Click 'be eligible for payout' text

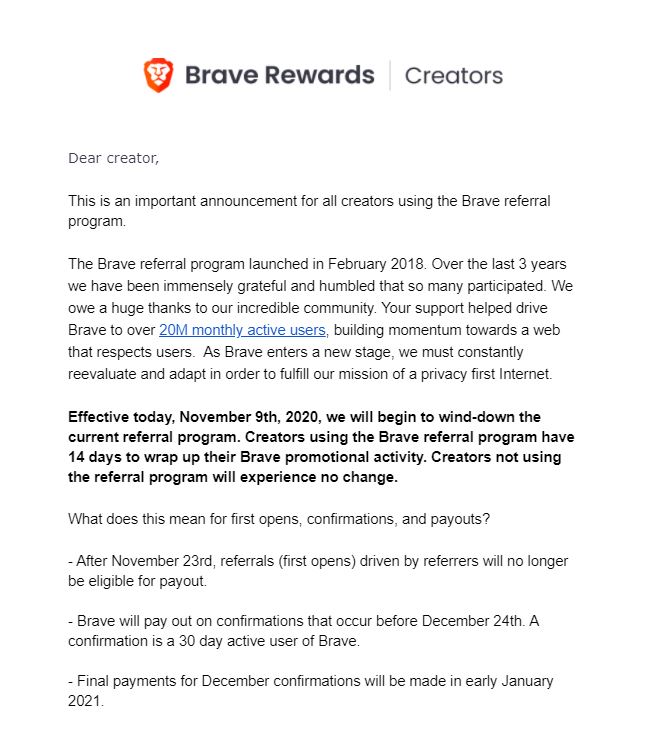pyautogui.click(x=137, y=581)
